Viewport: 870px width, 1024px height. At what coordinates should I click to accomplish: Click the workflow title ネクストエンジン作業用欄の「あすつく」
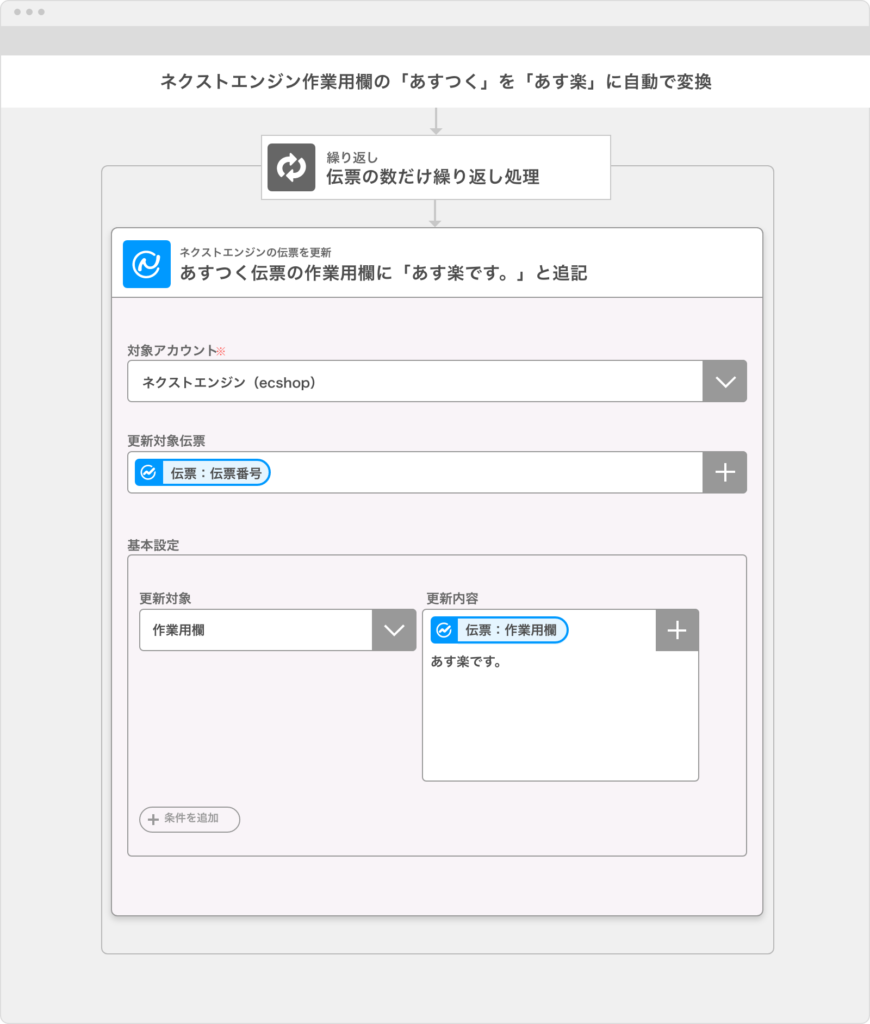point(436,82)
